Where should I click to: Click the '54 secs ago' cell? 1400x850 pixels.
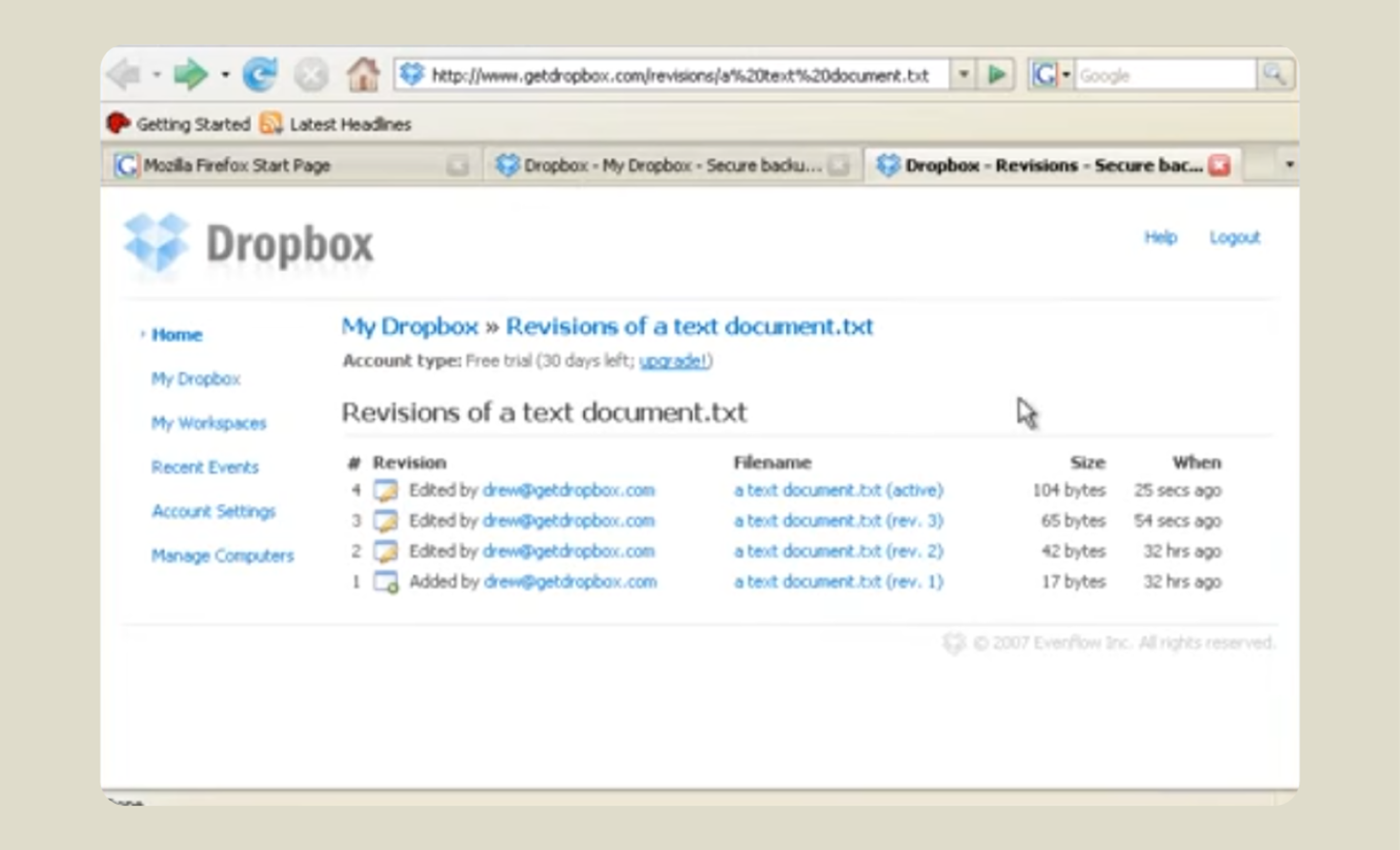click(x=1177, y=521)
